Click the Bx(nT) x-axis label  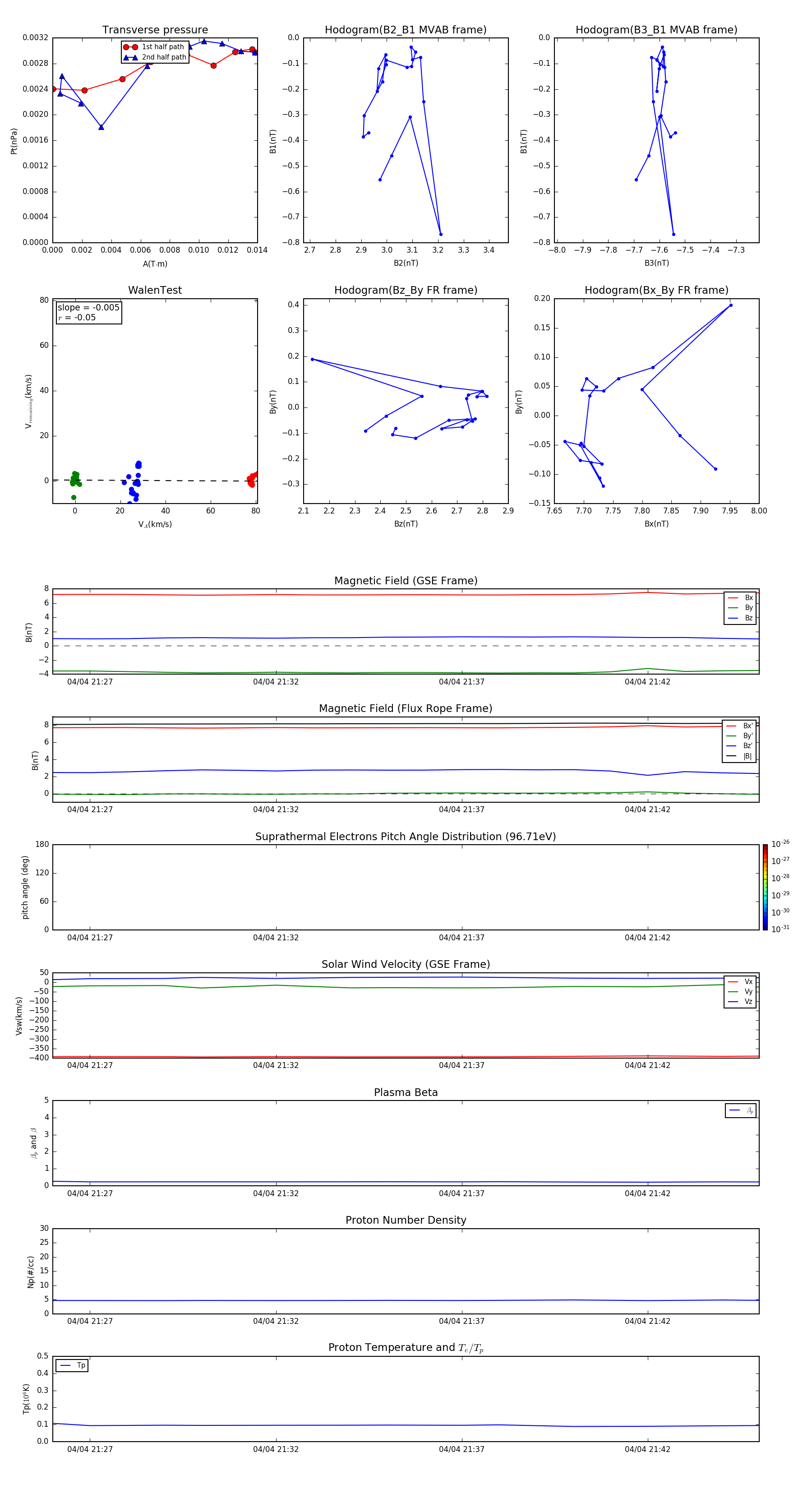[656, 524]
